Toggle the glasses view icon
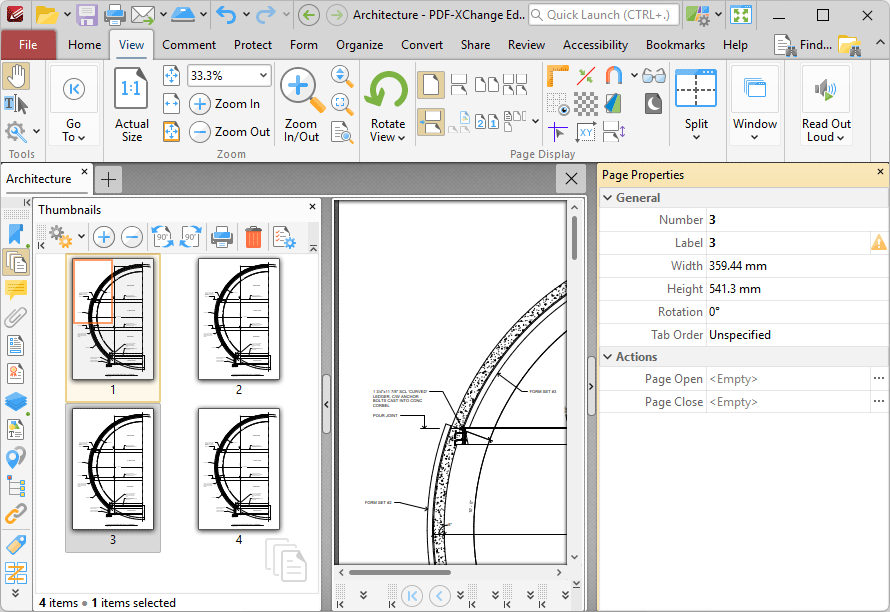The height and width of the screenshot is (612, 890). 654,76
